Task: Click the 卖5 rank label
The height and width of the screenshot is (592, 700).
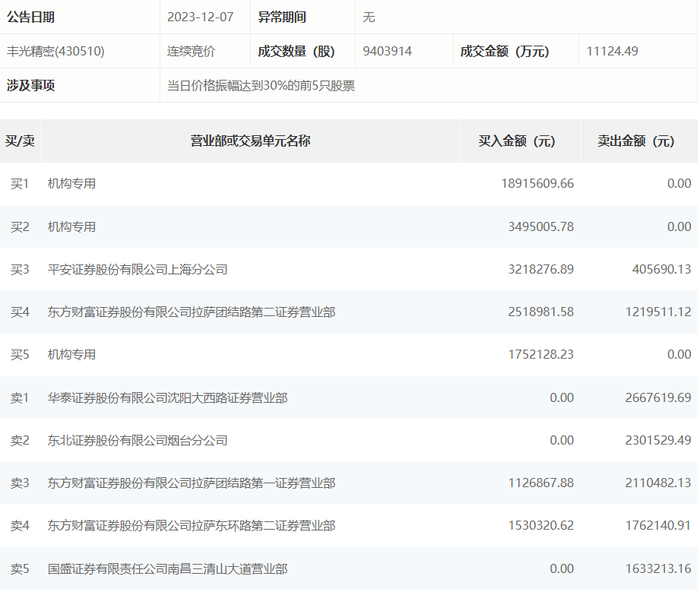Action: (x=20, y=568)
